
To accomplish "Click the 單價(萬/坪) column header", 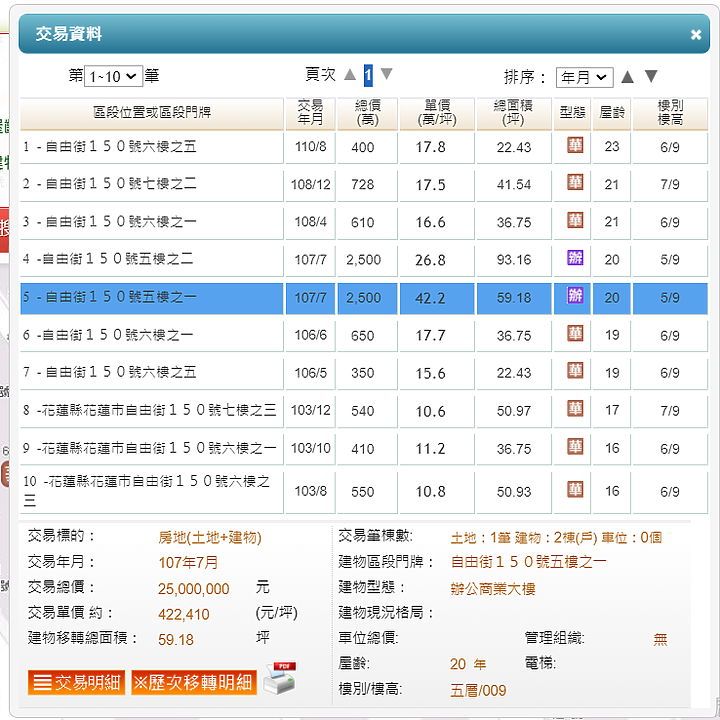I will (x=437, y=113).
